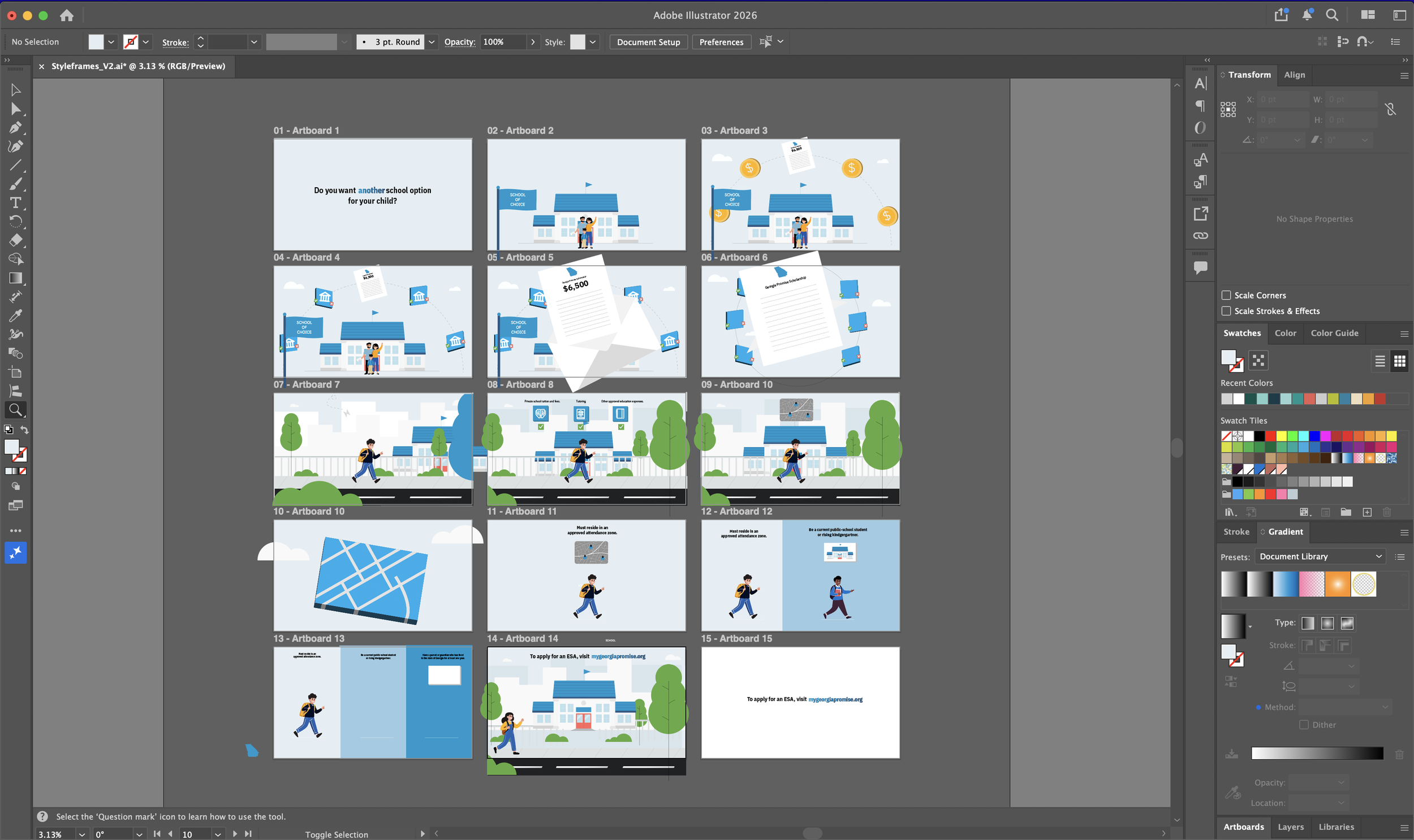The height and width of the screenshot is (840, 1414).
Task: Go to Illustrator Home screen
Action: click(67, 15)
